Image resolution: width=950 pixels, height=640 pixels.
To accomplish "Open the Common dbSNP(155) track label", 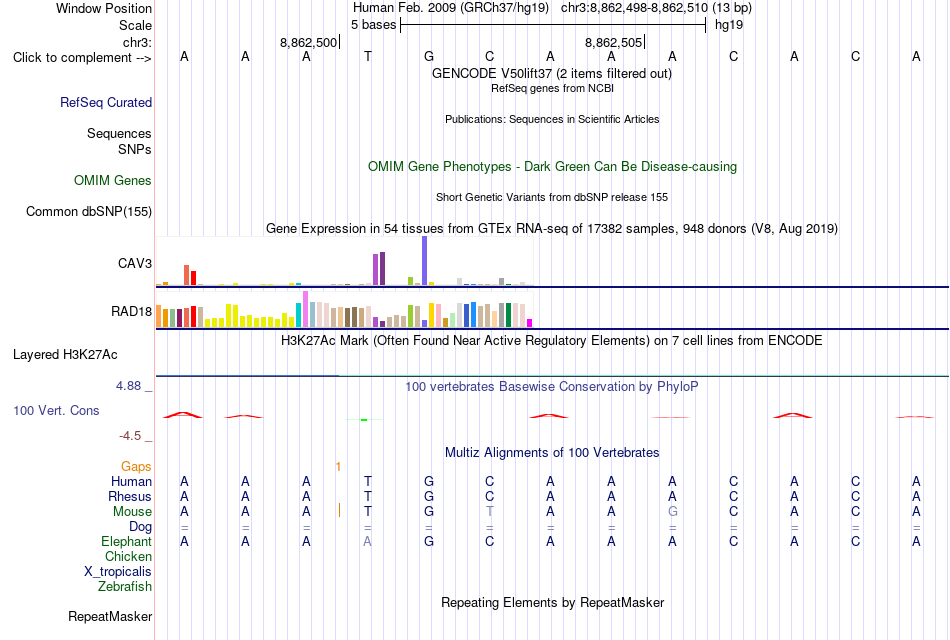I will coord(88,212).
